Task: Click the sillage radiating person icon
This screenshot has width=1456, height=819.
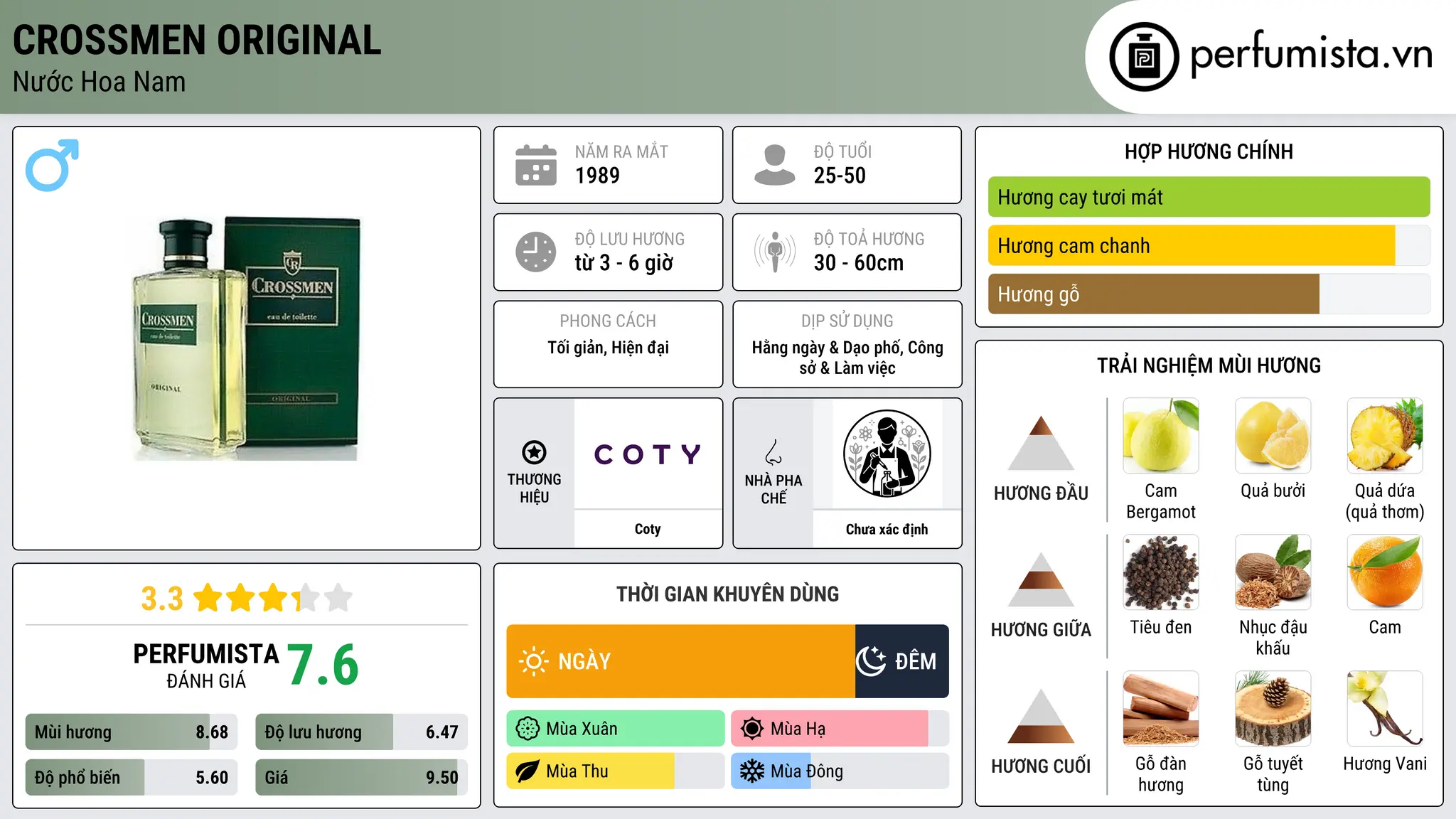Action: tap(775, 252)
